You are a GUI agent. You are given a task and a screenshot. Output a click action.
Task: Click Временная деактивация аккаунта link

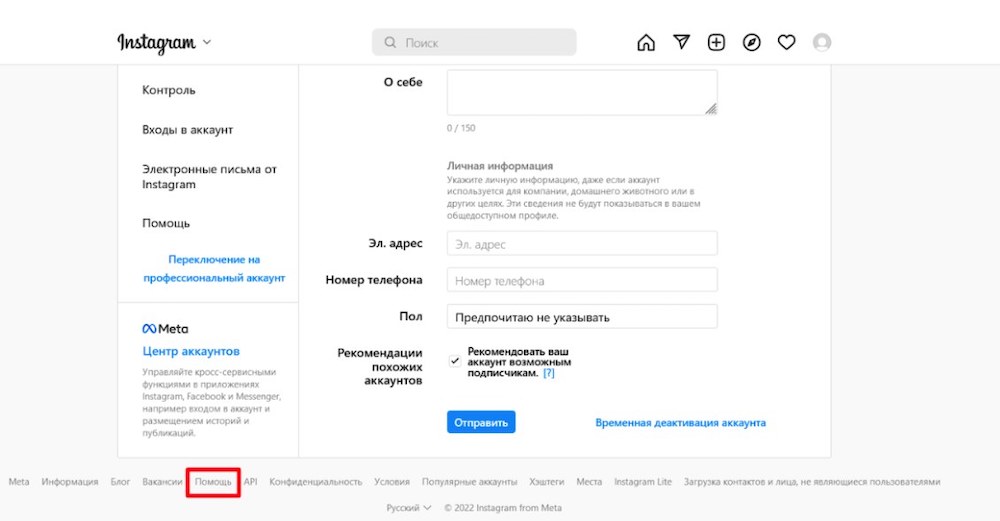tap(680, 423)
